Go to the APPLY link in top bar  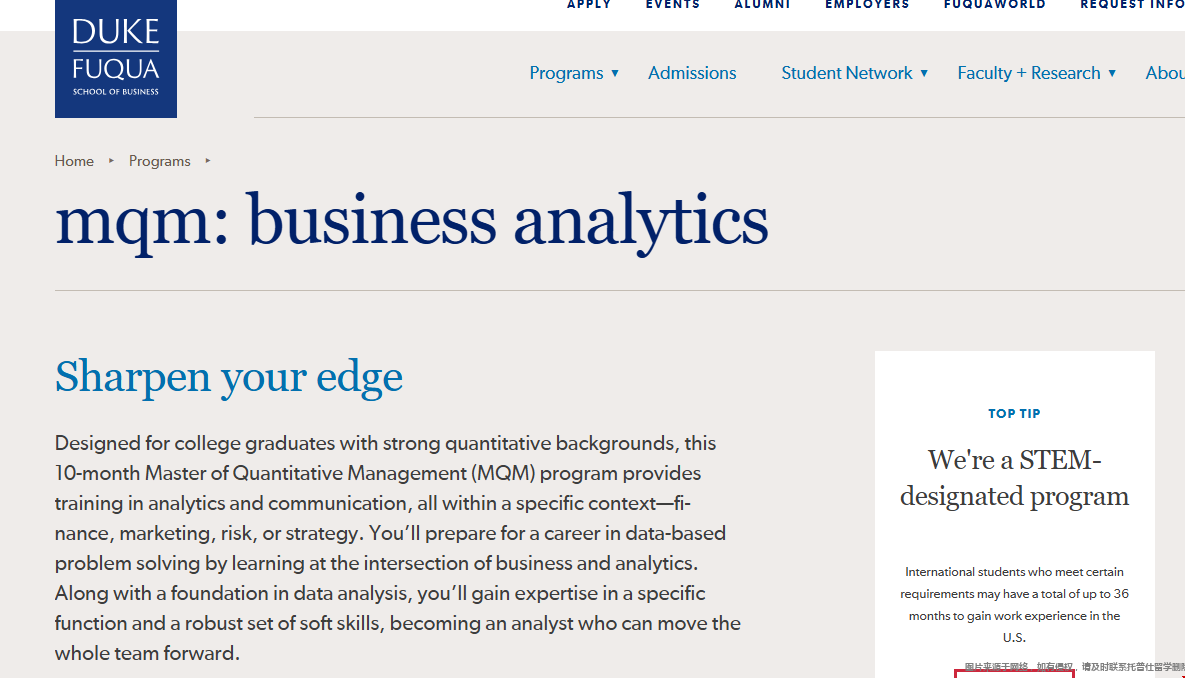point(589,5)
